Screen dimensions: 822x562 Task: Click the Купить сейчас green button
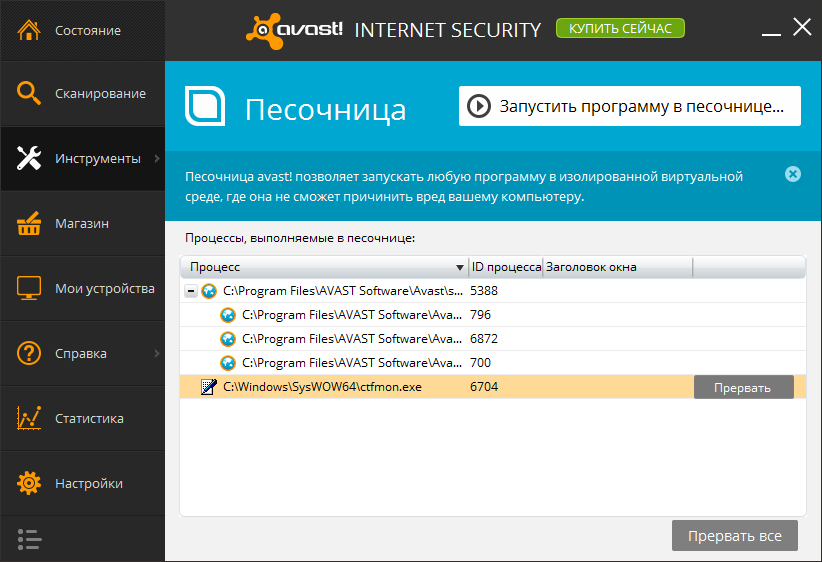[x=620, y=28]
